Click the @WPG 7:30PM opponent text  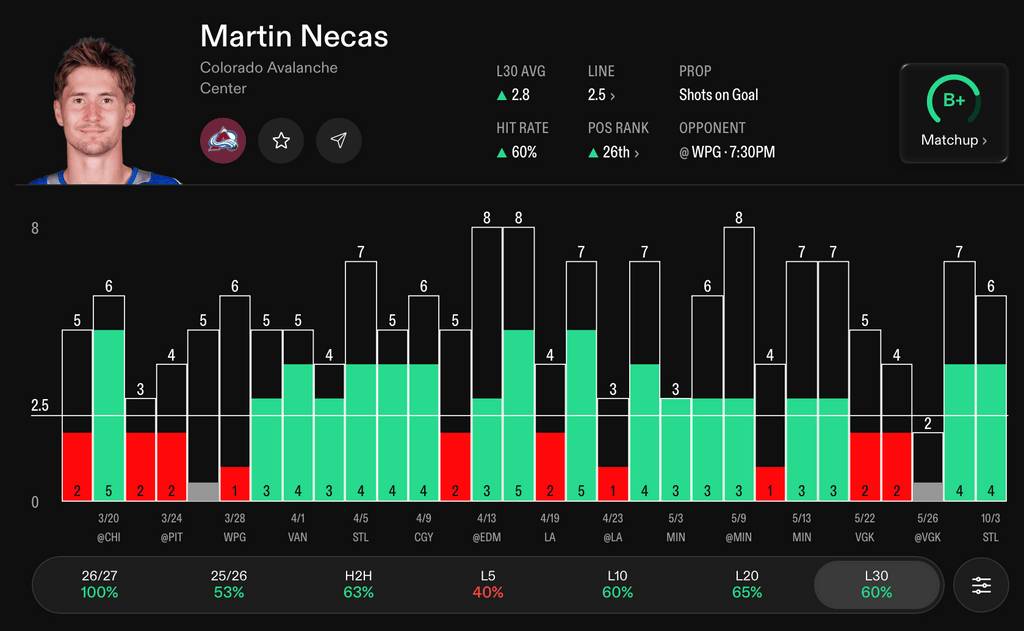point(727,152)
